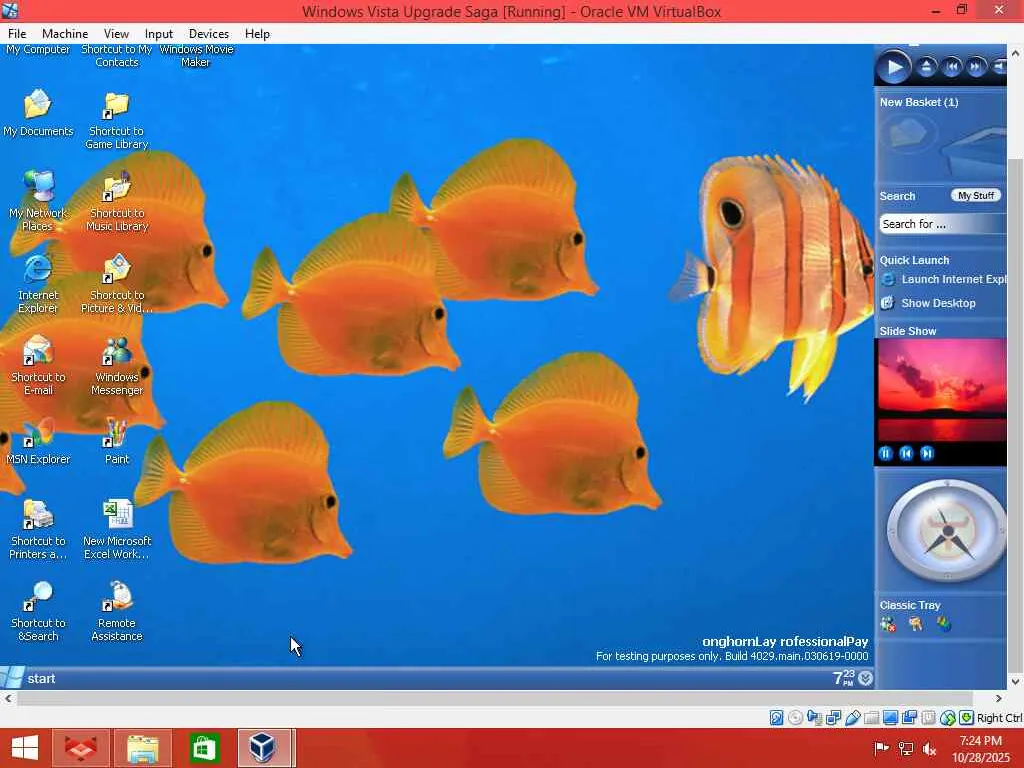Skip to previous track in sidebar player
The height and width of the screenshot is (768, 1024).
(x=952, y=67)
